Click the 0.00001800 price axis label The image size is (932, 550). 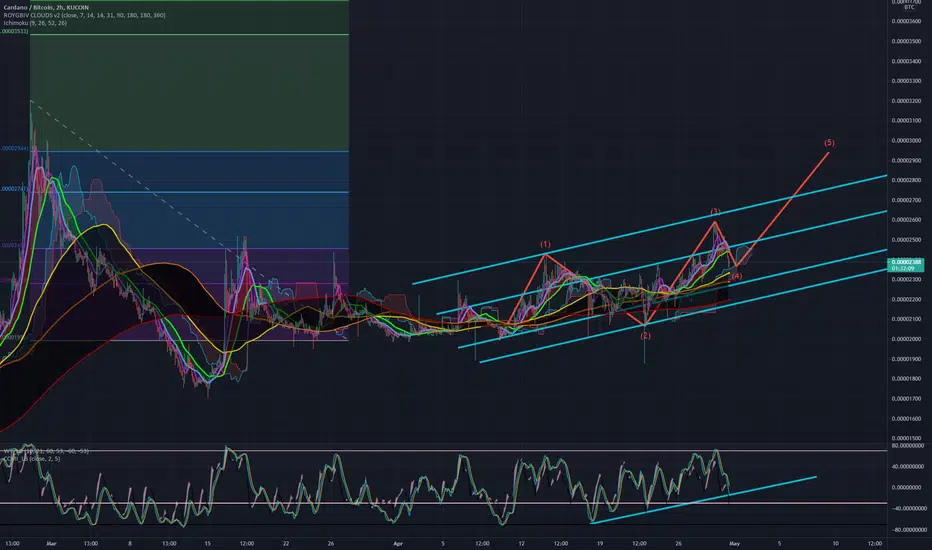(906, 379)
